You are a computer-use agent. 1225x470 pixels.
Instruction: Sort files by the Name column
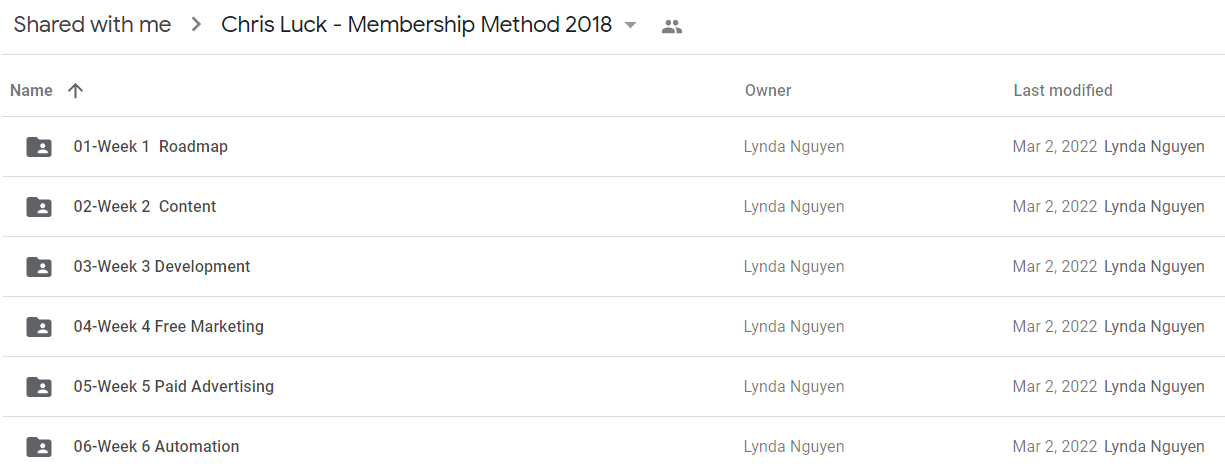(x=31, y=90)
